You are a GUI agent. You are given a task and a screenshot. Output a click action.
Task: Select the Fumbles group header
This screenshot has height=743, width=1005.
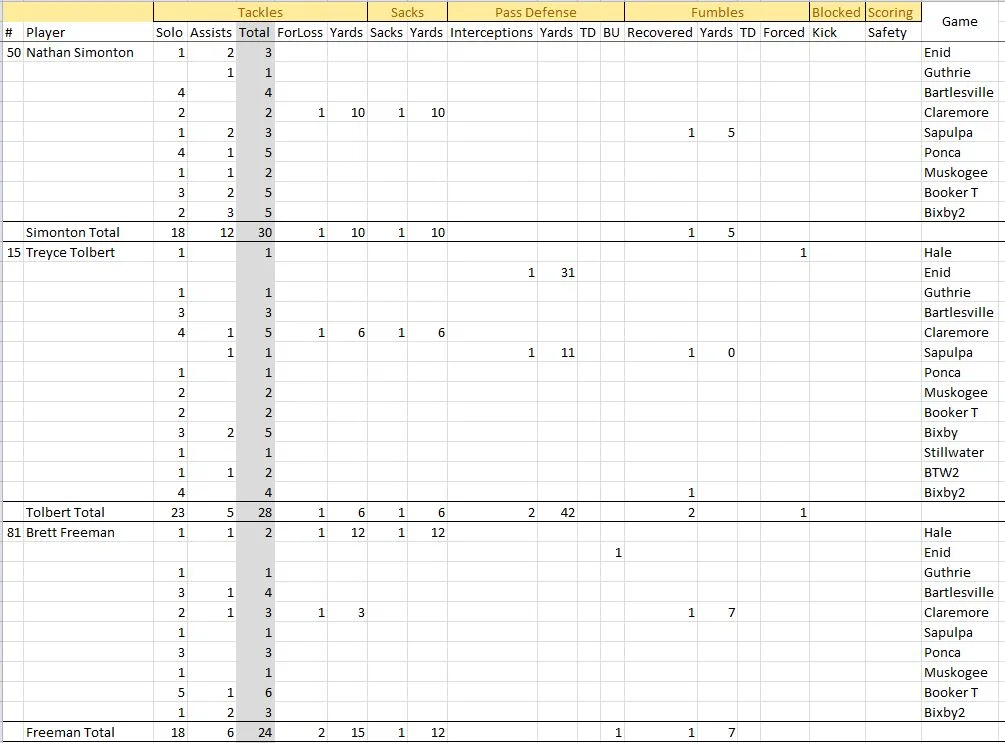coord(717,12)
